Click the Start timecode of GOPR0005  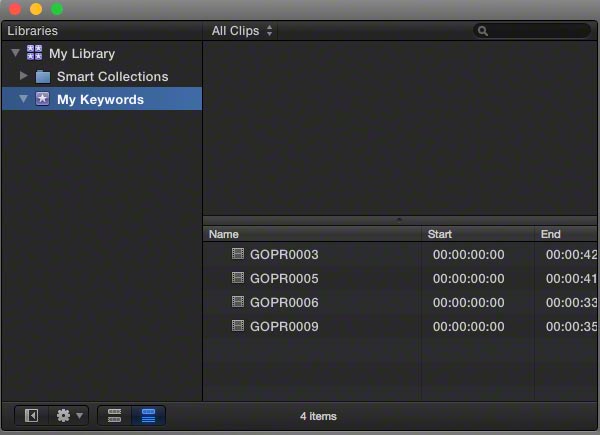(x=468, y=279)
